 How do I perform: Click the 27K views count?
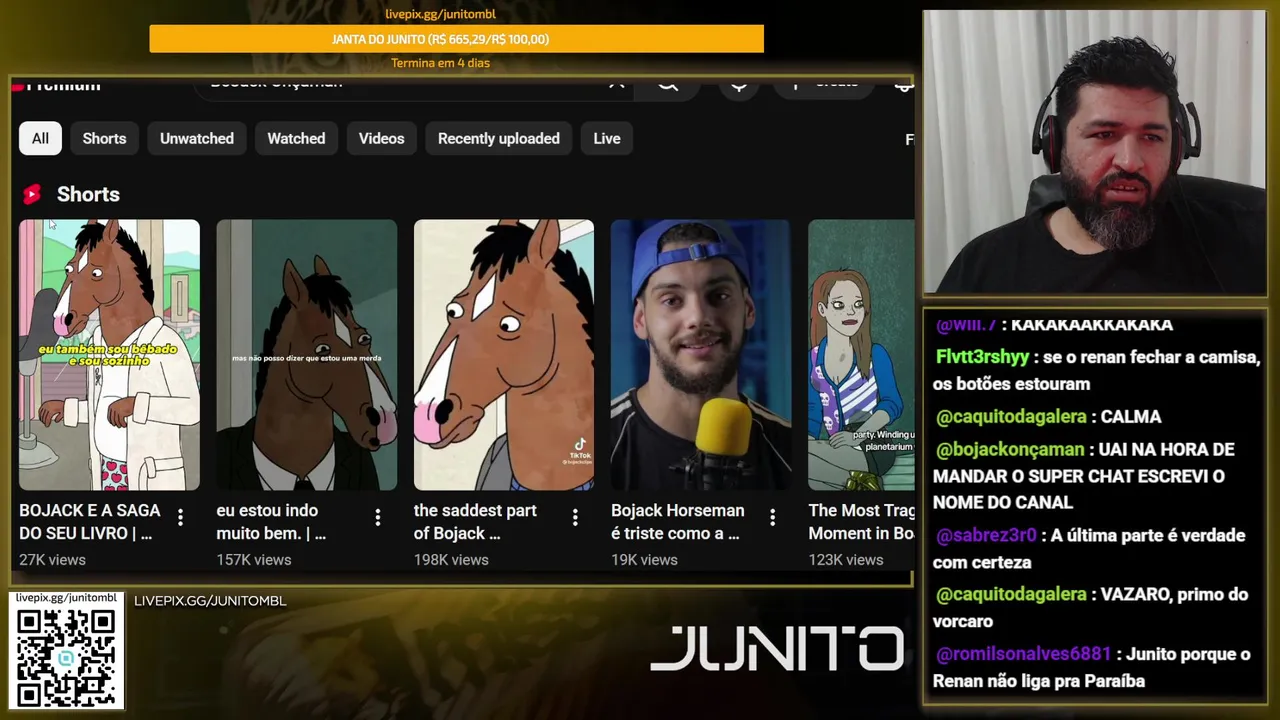tap(52, 560)
